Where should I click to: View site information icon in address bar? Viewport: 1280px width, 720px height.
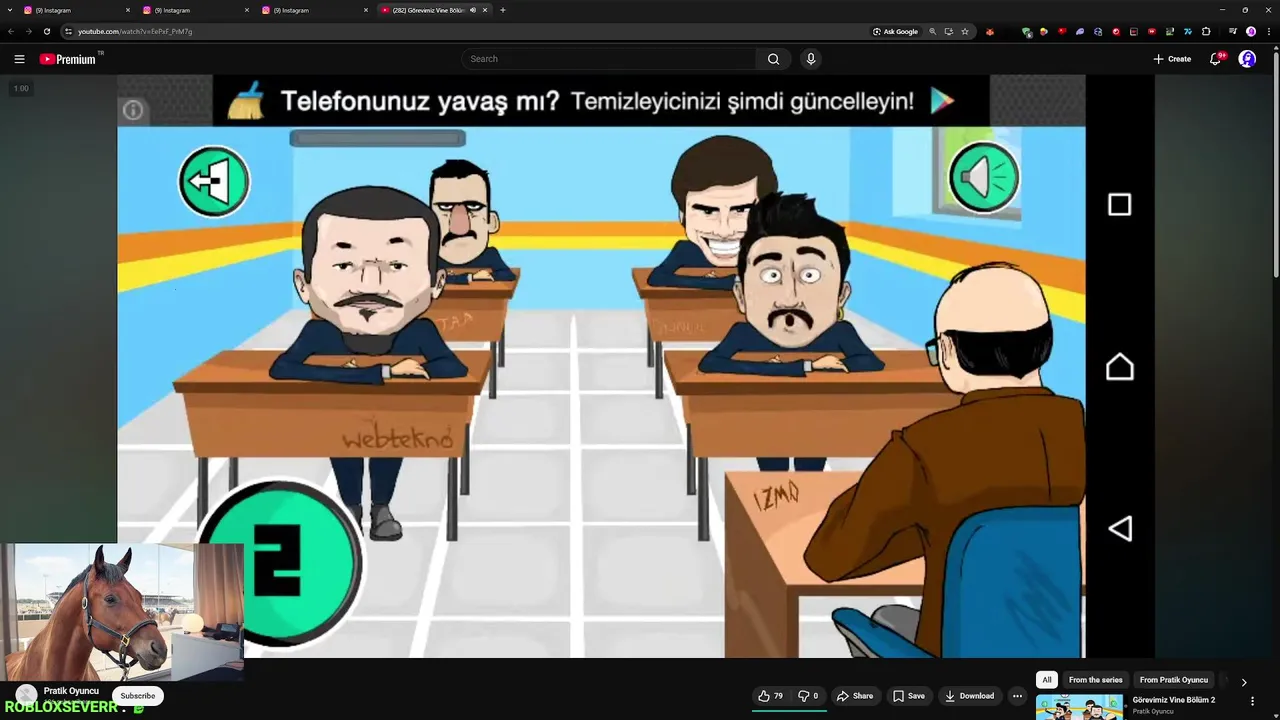68,31
